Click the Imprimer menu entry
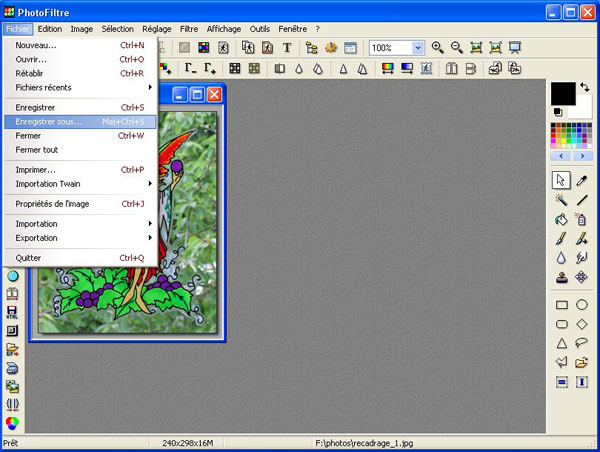Image resolution: width=600 pixels, height=452 pixels. point(80,170)
